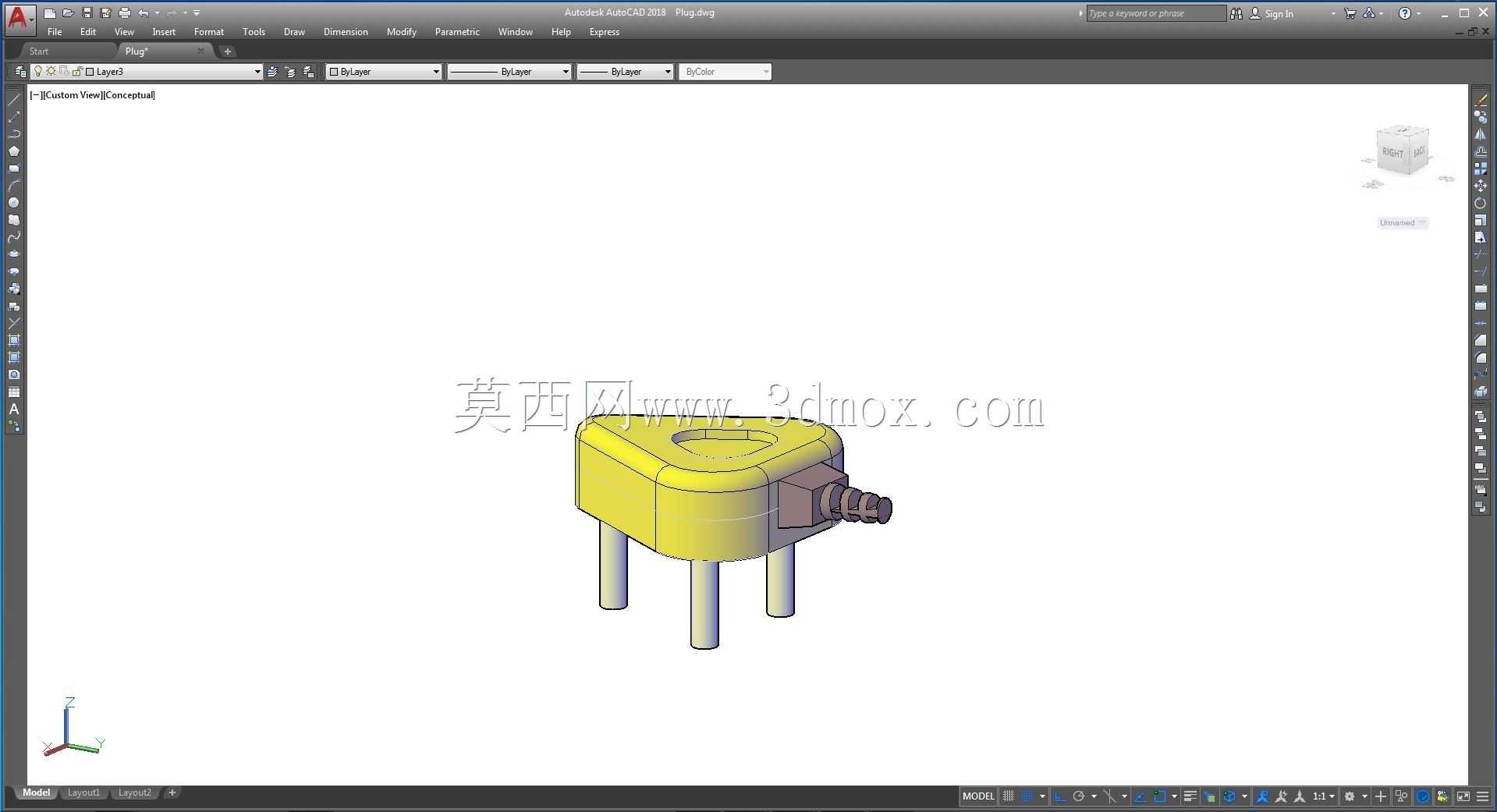Toggle Hardware Acceleration in status bar
Viewport: 1497px width, 812px height.
pos(1423,796)
